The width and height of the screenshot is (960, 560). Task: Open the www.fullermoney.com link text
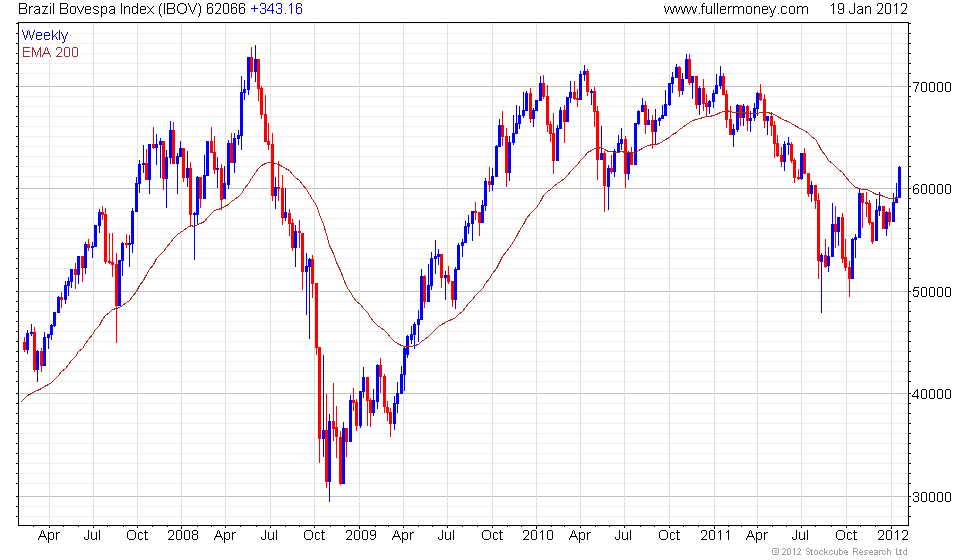(x=736, y=9)
